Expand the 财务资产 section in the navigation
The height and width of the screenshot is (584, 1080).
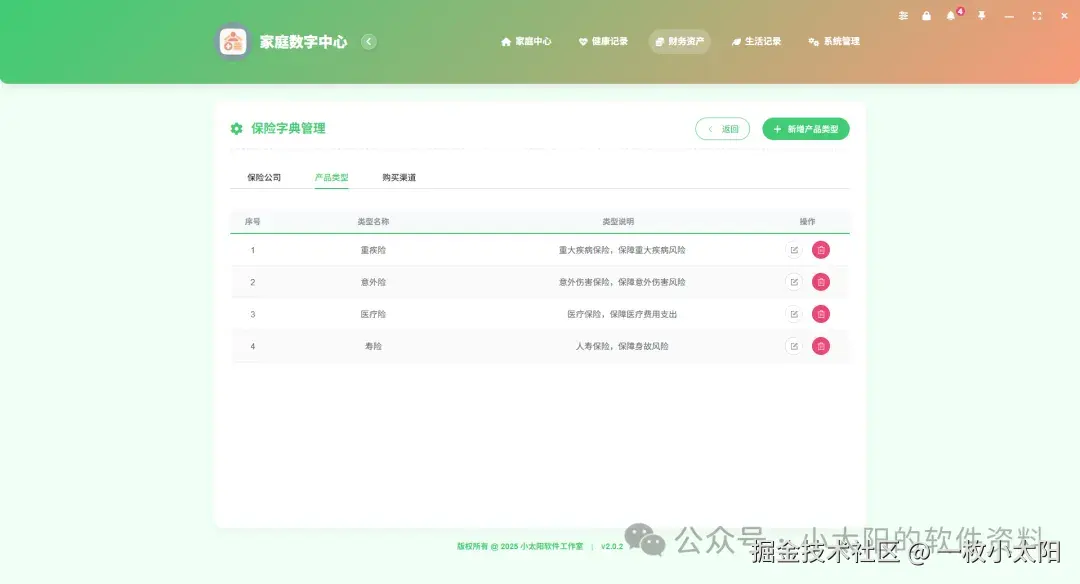(680, 41)
